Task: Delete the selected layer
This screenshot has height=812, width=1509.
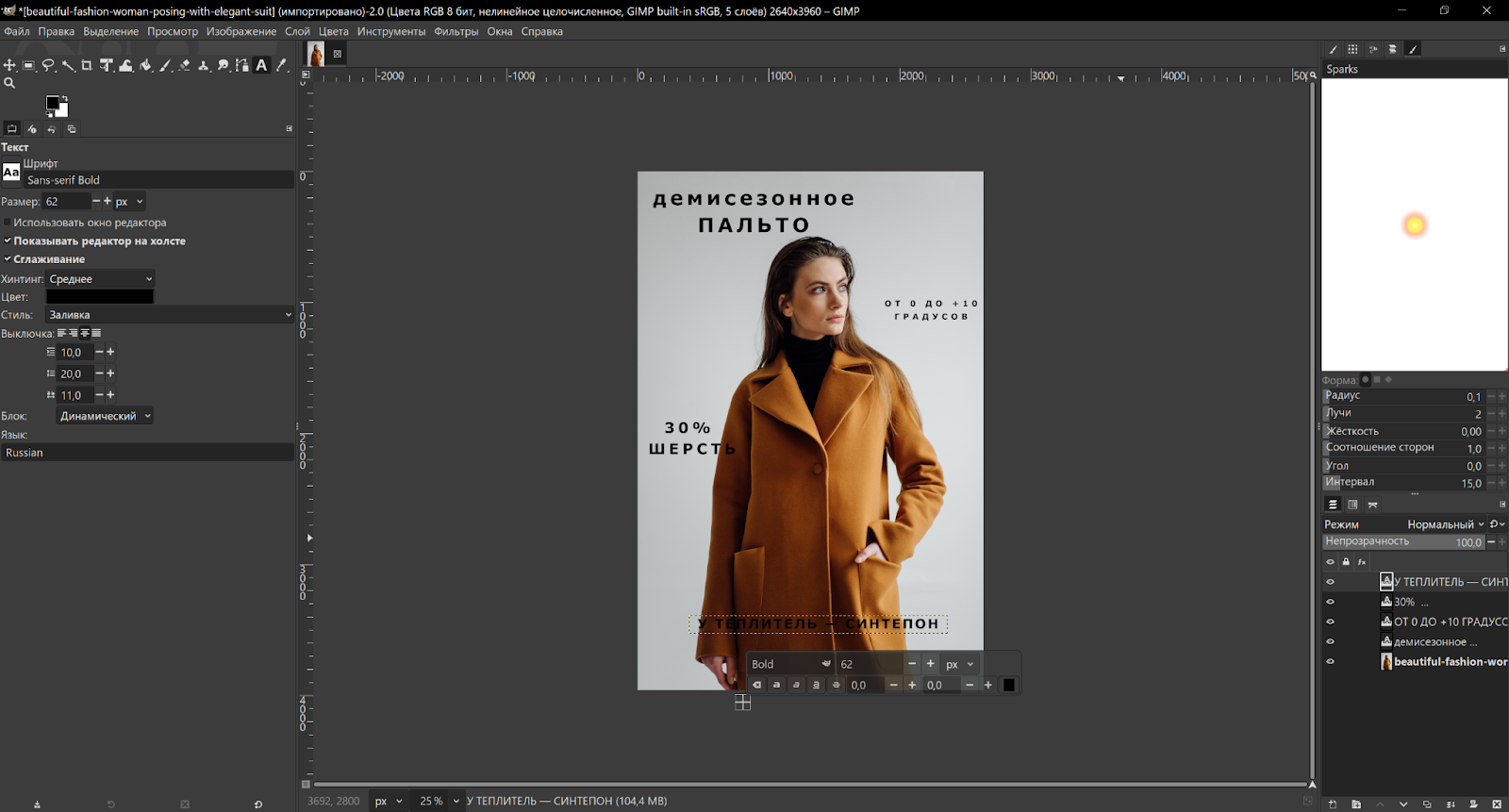Action: click(x=1497, y=804)
